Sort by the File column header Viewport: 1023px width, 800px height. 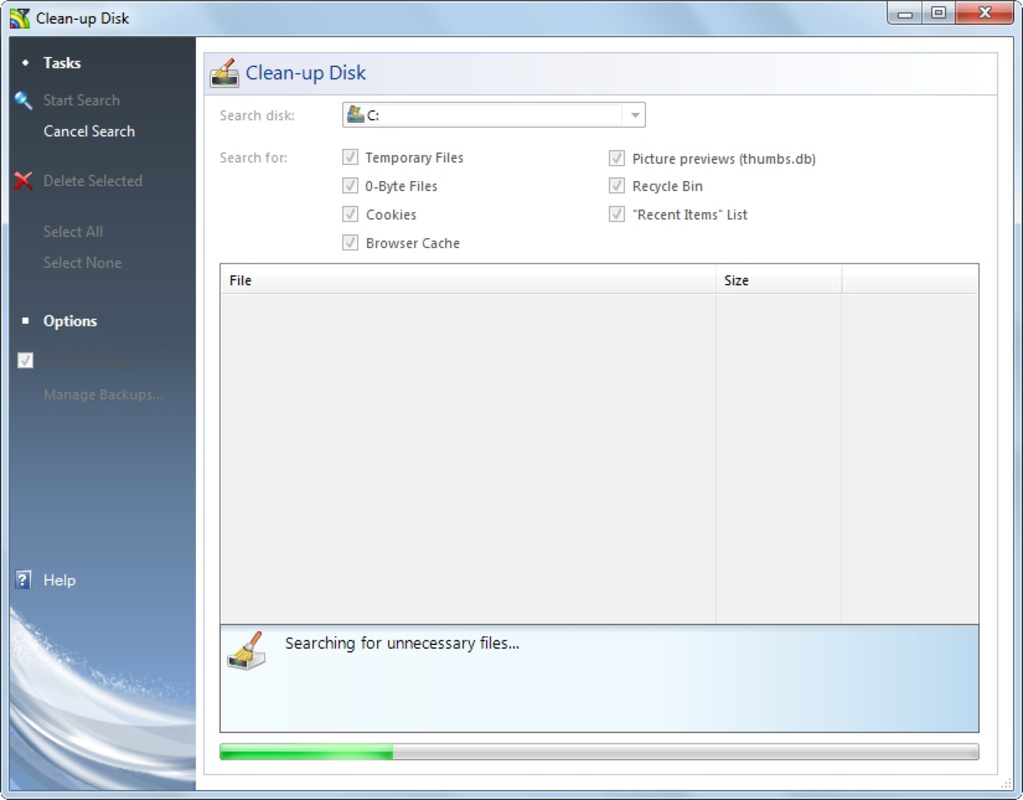[468, 280]
